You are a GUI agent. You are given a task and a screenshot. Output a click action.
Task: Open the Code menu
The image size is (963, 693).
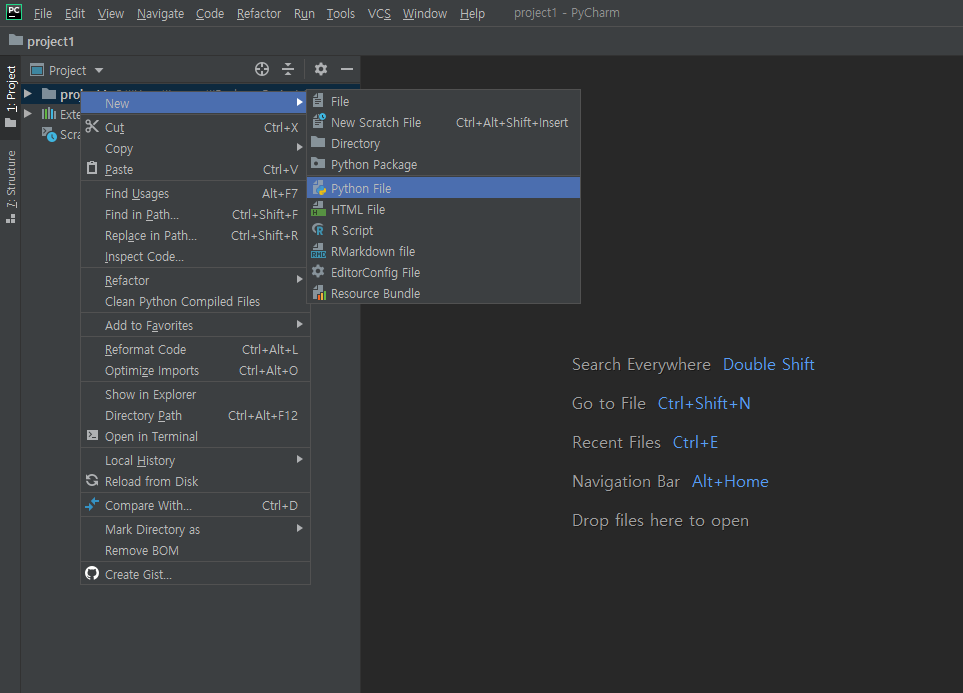209,13
